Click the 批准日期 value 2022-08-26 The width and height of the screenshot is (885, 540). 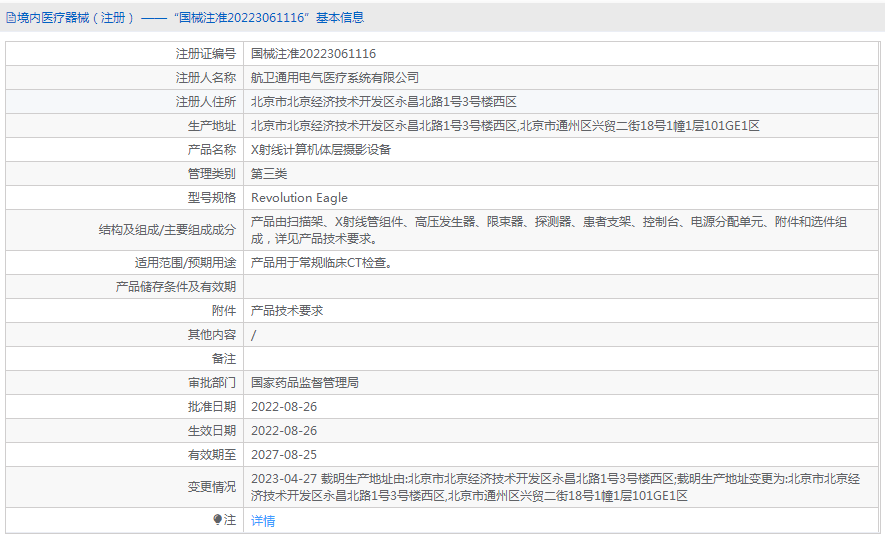(284, 407)
